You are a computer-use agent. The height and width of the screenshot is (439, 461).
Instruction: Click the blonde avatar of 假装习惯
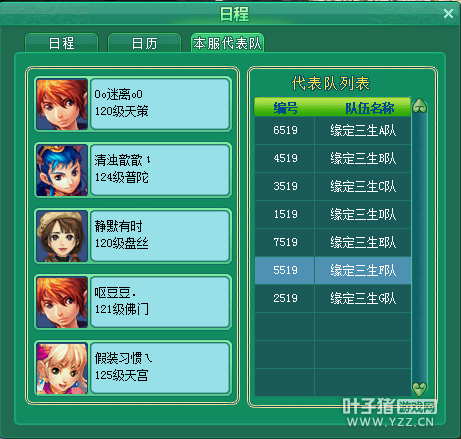click(62, 368)
